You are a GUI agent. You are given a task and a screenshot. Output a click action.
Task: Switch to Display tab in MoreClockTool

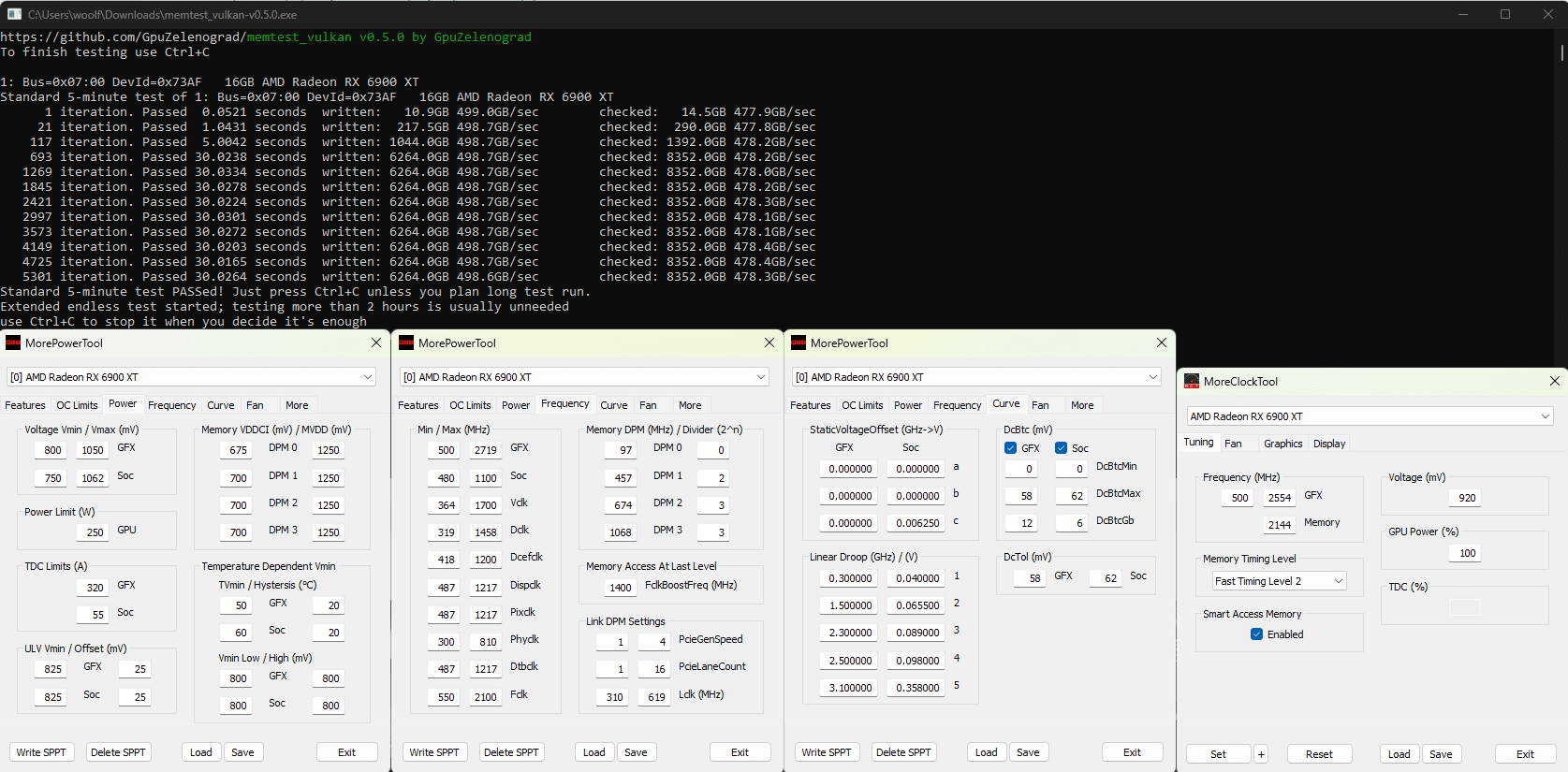pos(1329,444)
